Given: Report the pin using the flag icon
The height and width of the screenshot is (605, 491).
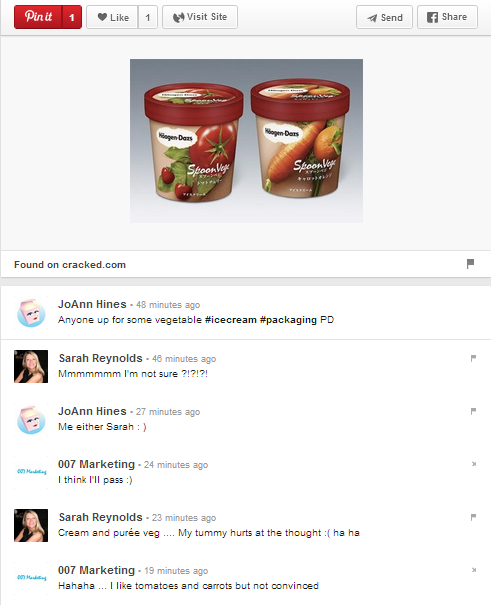Looking at the screenshot, I should (470, 264).
